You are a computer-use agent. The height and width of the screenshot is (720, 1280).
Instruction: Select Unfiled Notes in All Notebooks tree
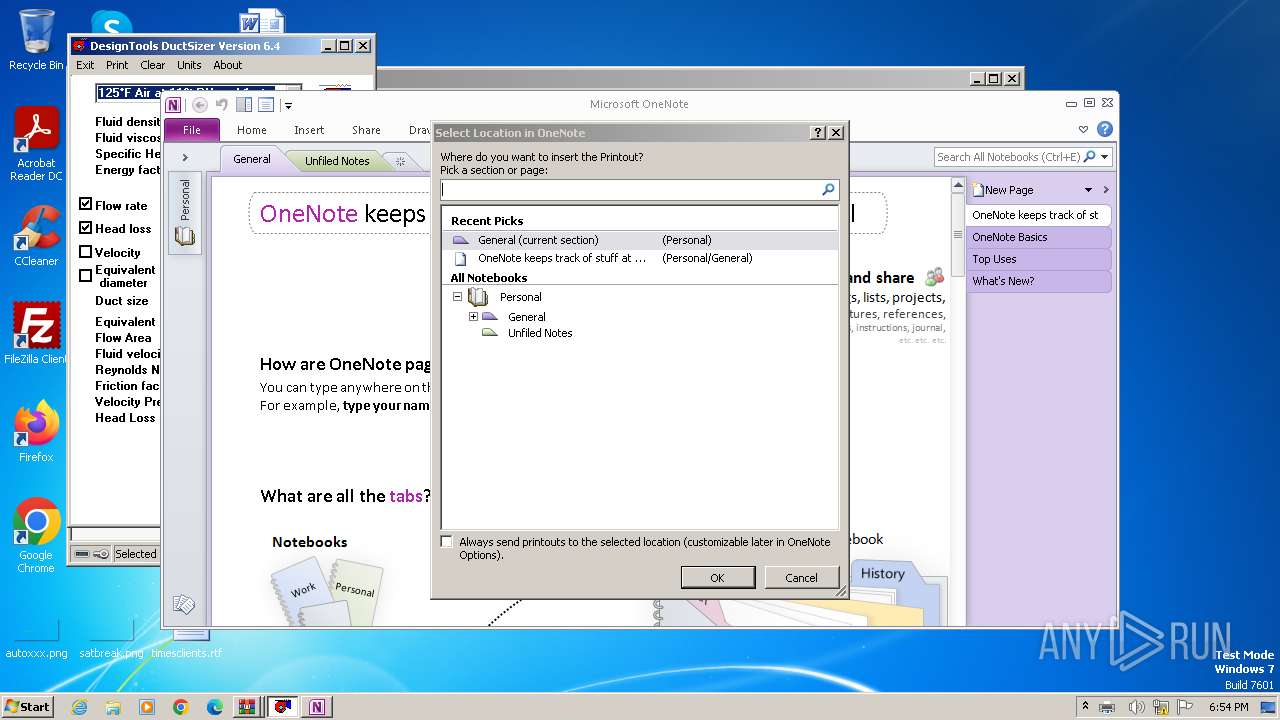(540, 333)
